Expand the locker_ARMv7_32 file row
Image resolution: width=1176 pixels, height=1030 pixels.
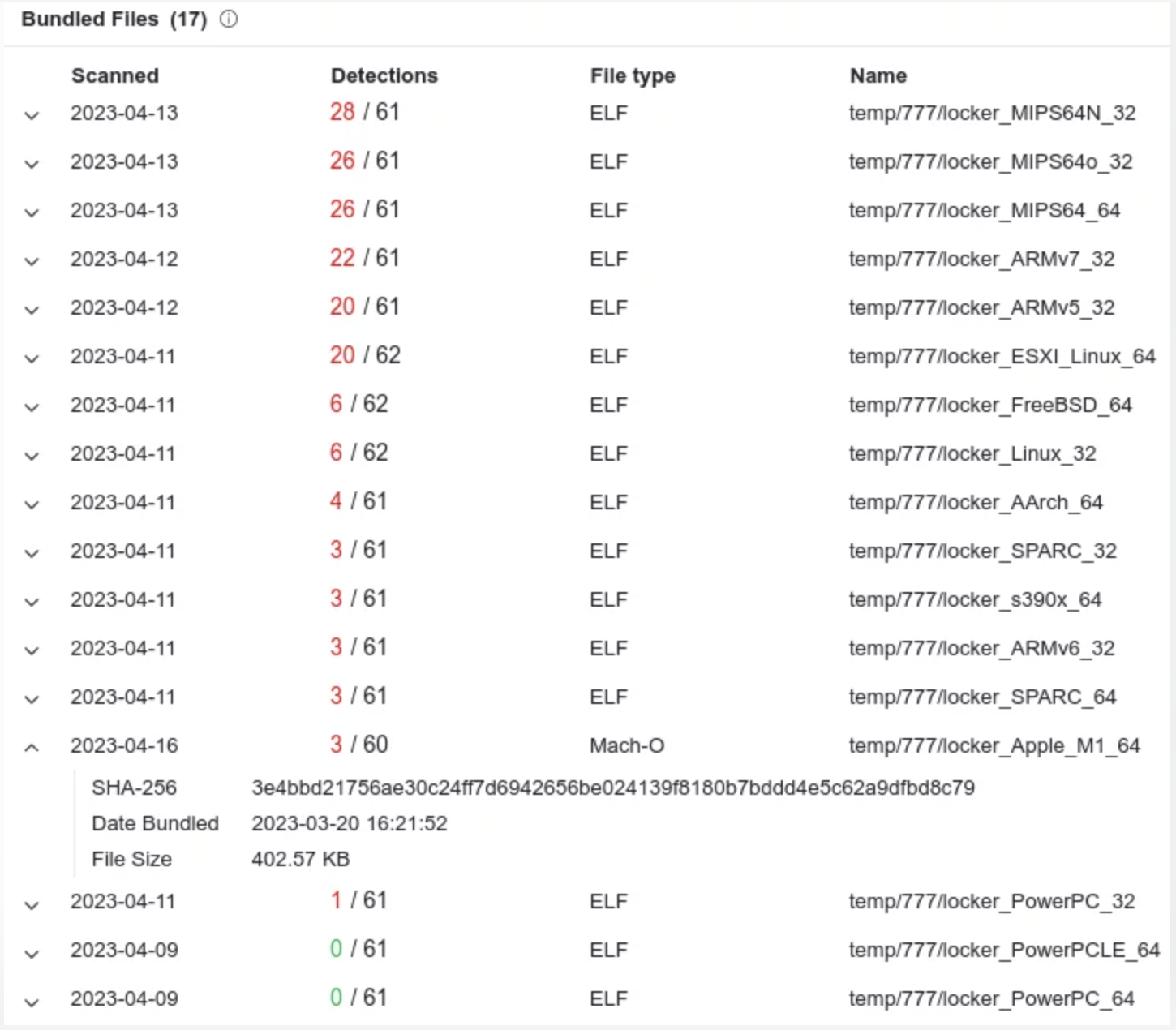pos(32,261)
